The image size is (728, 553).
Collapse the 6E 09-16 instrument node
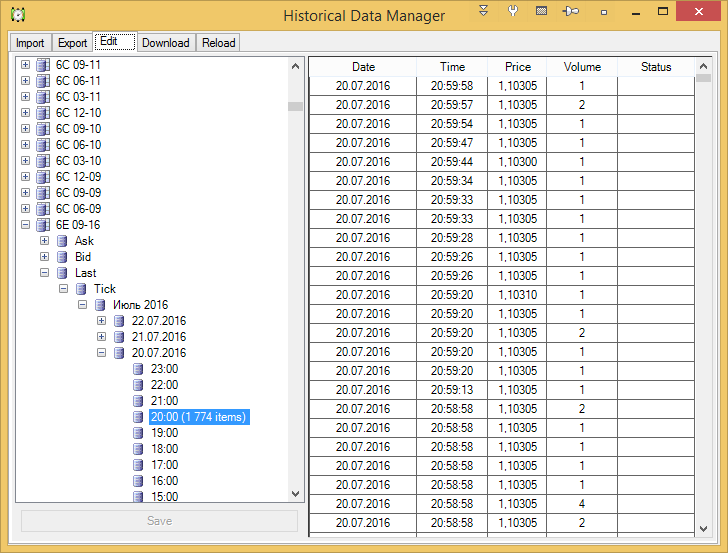pos(25,225)
